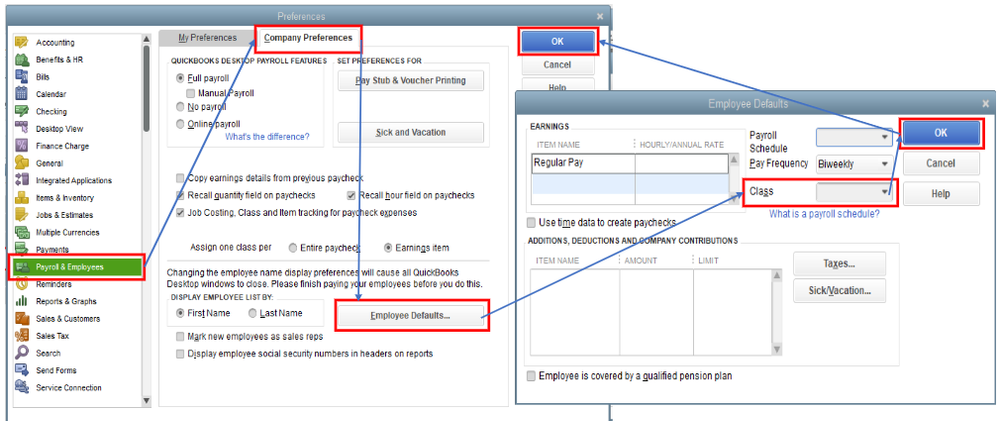This screenshot has width=999, height=421.
Task: Open the Multiple Currencies icon
Action: [22, 232]
